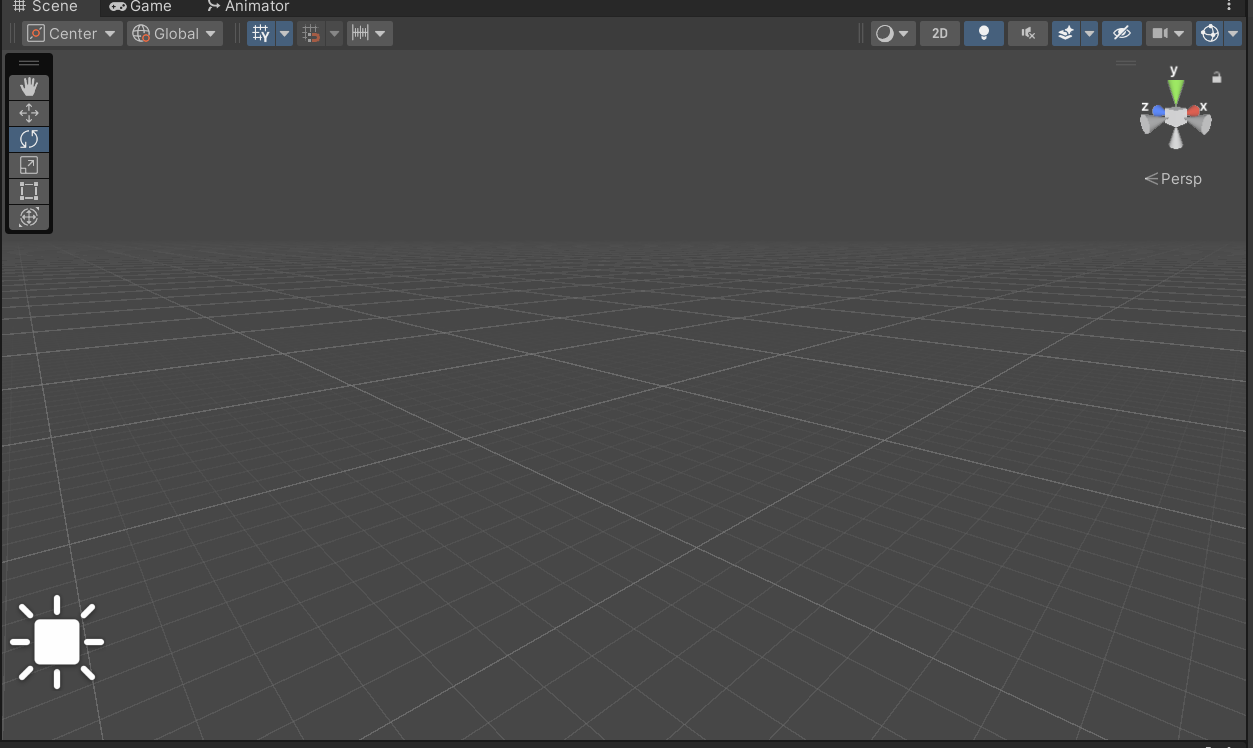Click the Persp projection label

pos(1174,179)
